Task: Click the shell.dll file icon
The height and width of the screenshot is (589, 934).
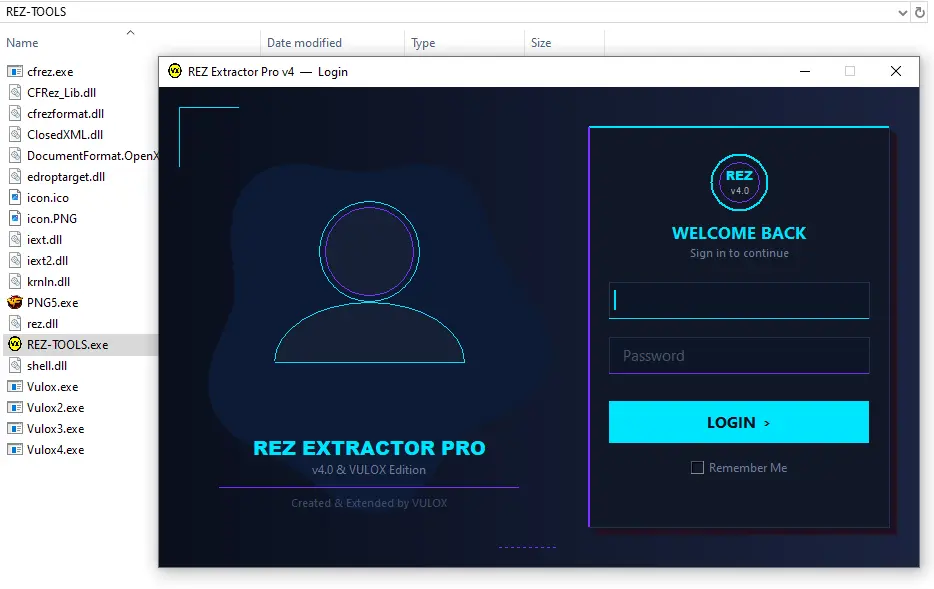Action: pyautogui.click(x=15, y=365)
